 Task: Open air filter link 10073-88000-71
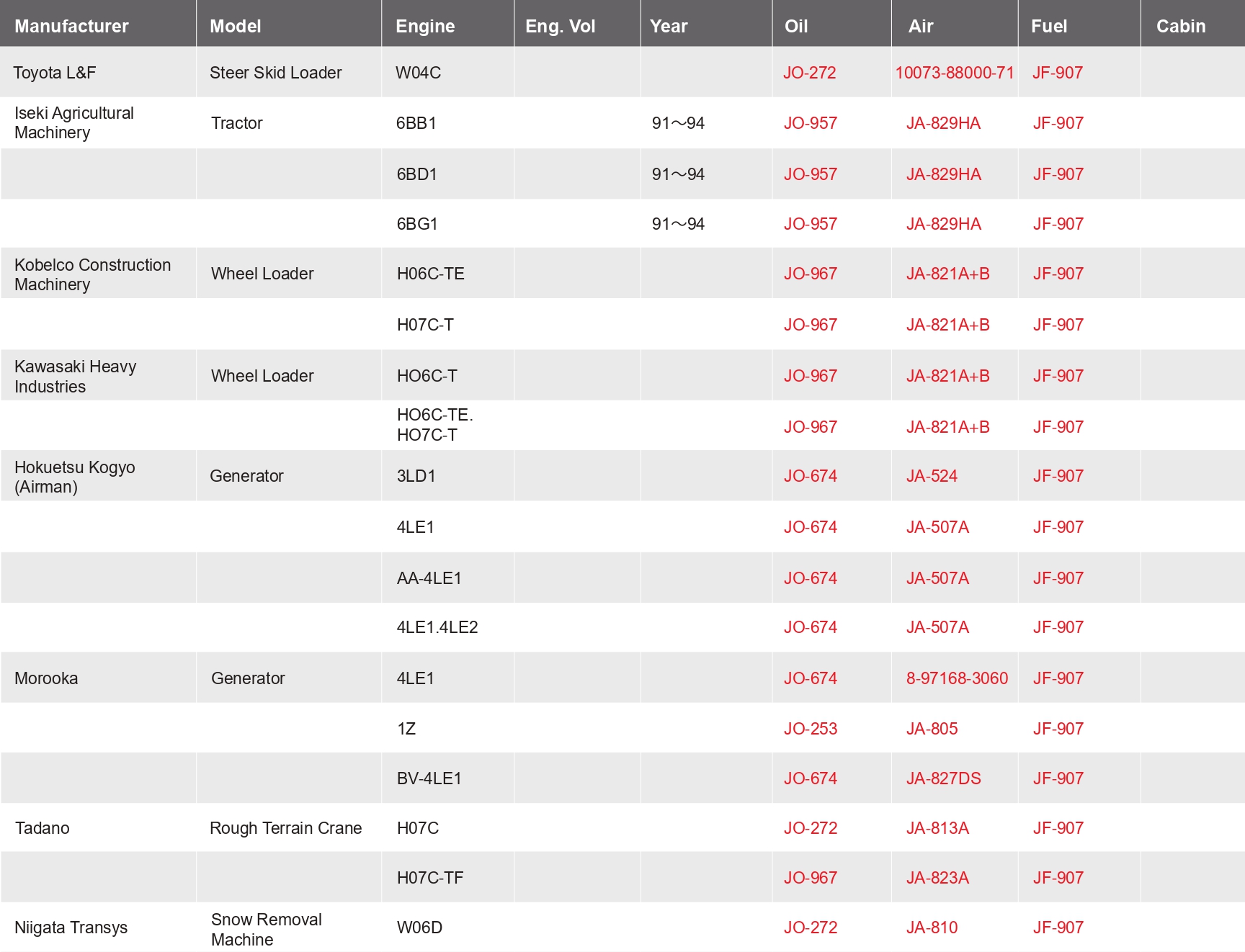(x=954, y=73)
